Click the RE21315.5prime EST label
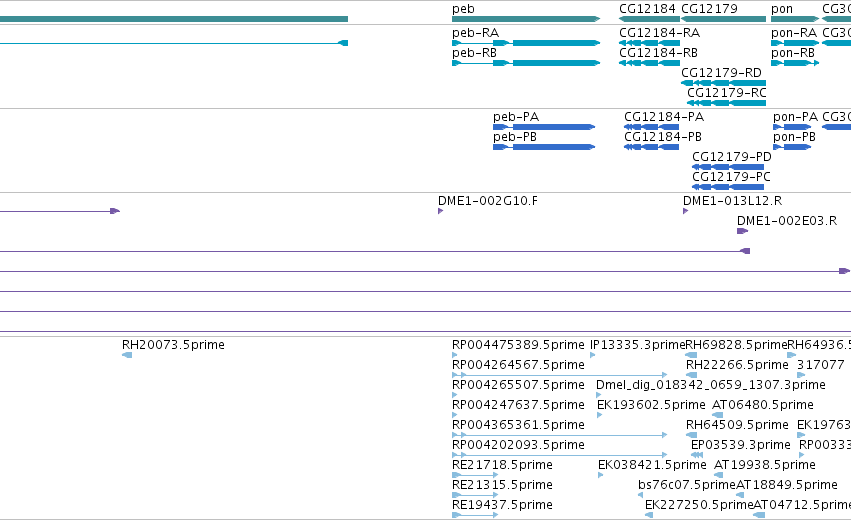This screenshot has height=520, width=851. coord(502,485)
